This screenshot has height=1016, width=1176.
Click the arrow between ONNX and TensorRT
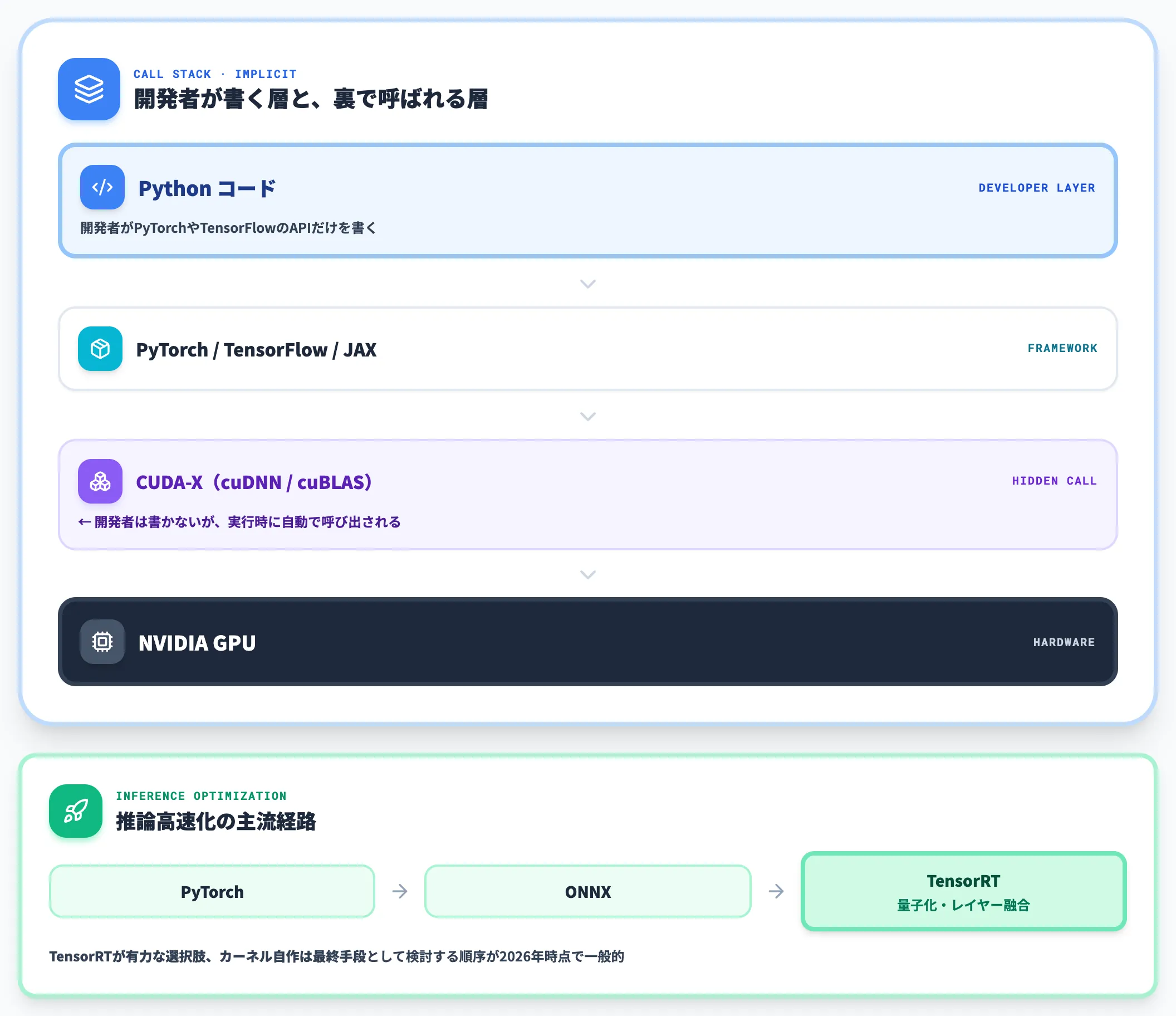tap(776, 891)
